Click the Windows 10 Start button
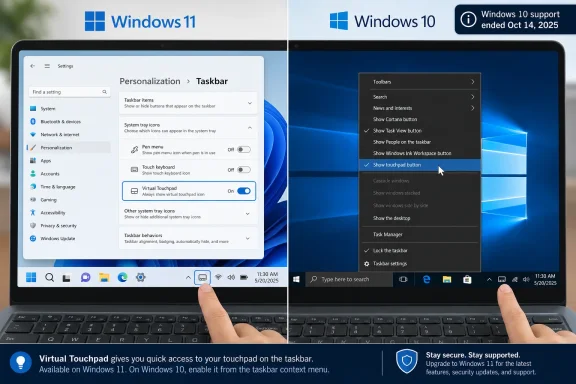 click(x=296, y=280)
